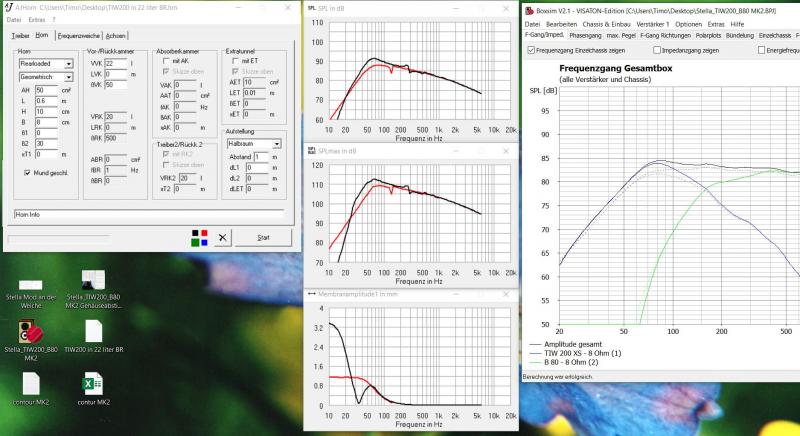Click the X cancel icon beside Start in AJHorn
Screen dimensions: 800x436
click(222, 238)
